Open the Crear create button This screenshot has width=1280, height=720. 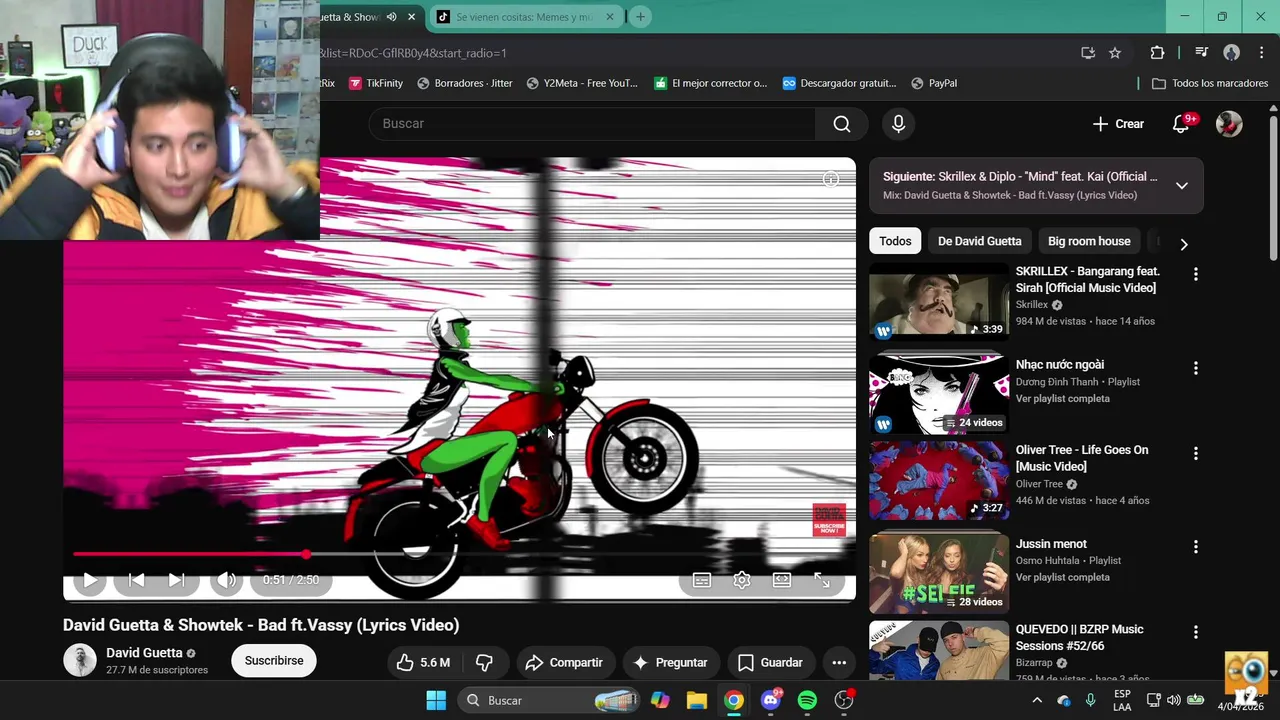1118,124
